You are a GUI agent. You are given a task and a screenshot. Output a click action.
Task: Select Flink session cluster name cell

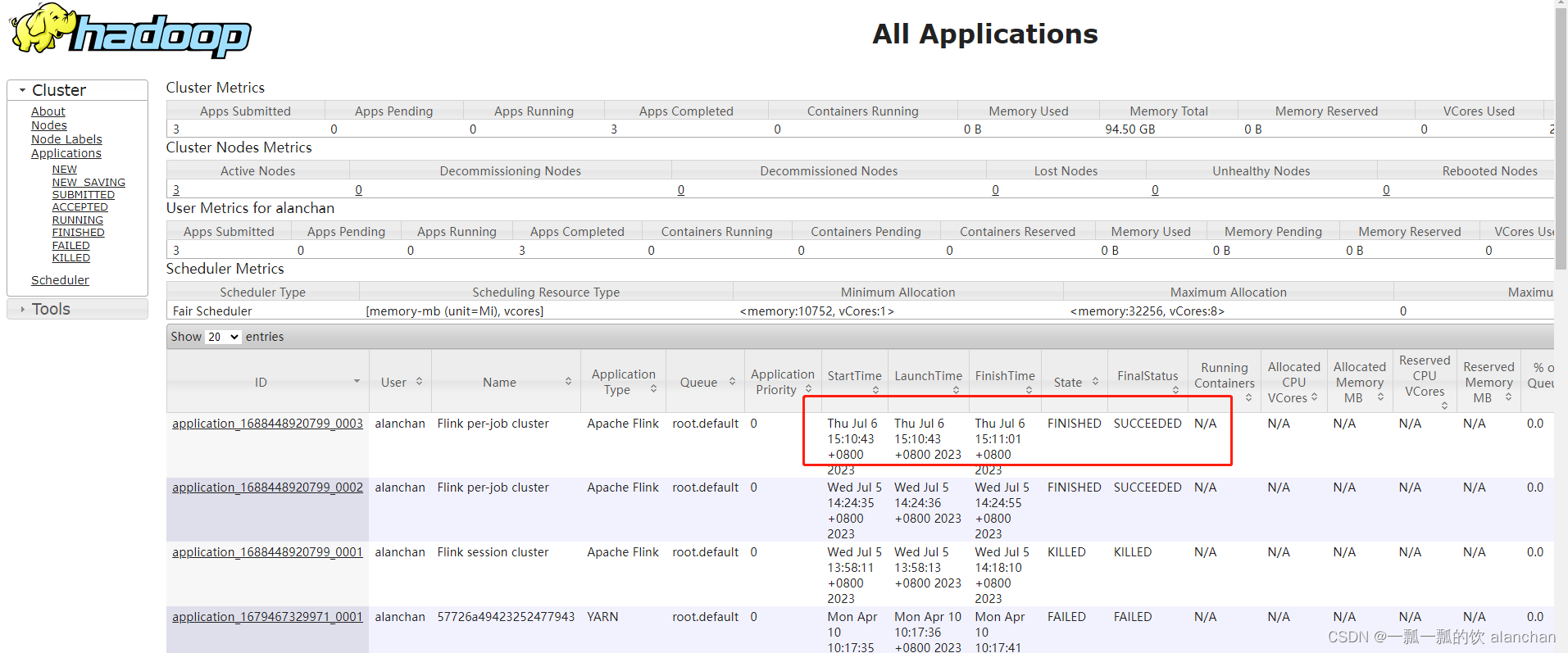click(x=493, y=552)
